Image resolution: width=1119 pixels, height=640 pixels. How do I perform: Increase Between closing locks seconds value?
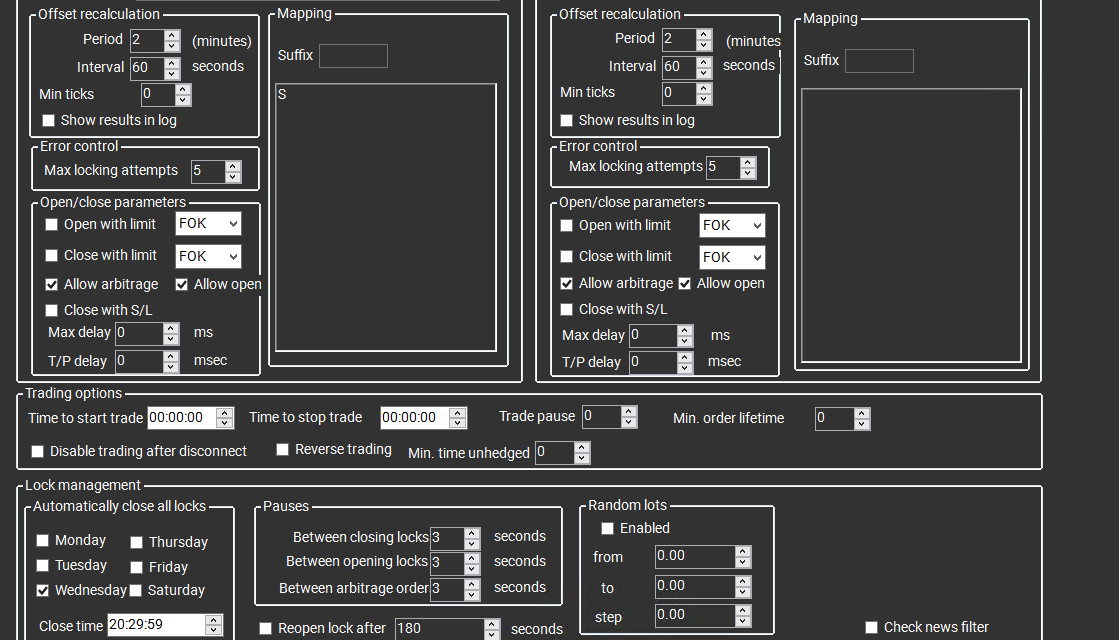pyautogui.click(x=472, y=532)
